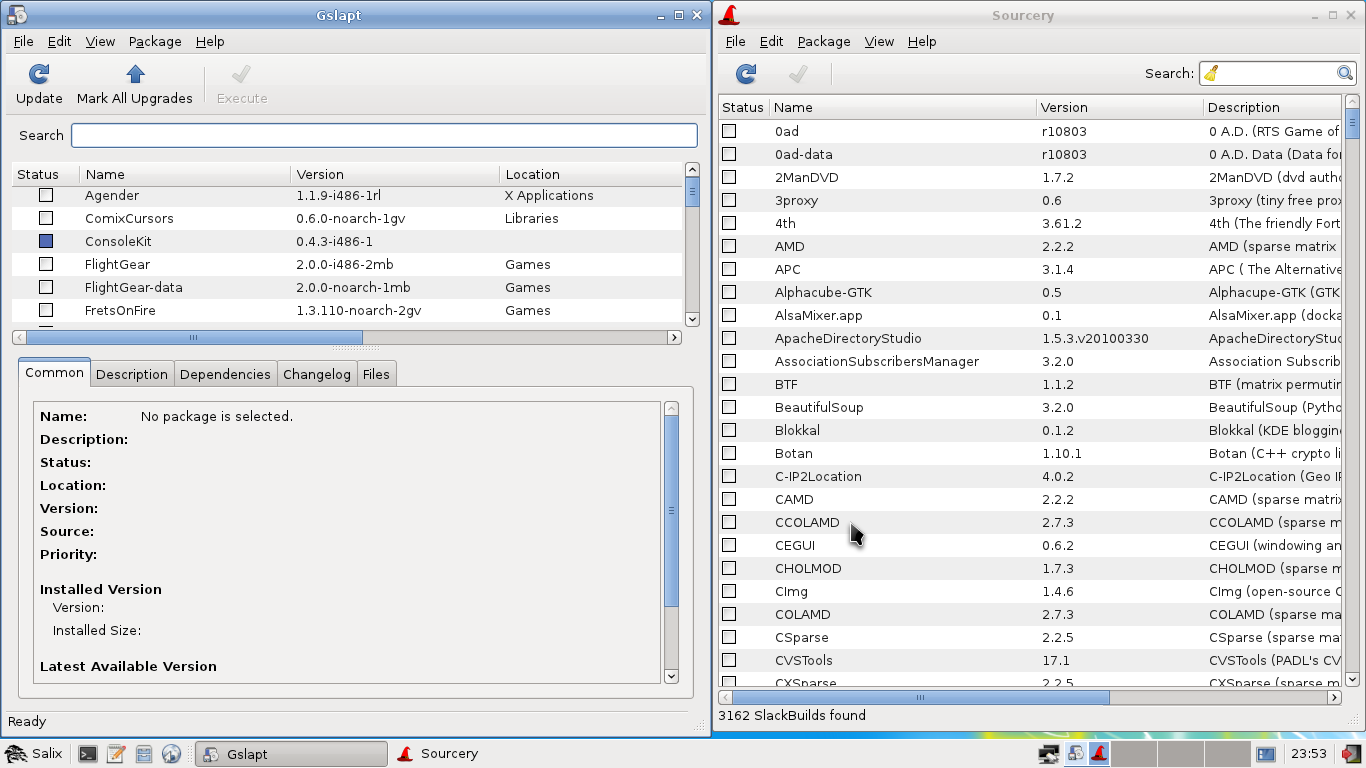The width and height of the screenshot is (1366, 768).
Task: Click the refresh SlackBuilds icon in Sourcery
Action: tap(744, 73)
